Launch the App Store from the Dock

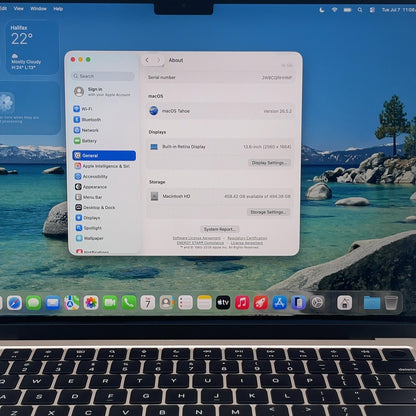pyautogui.click(x=280, y=303)
